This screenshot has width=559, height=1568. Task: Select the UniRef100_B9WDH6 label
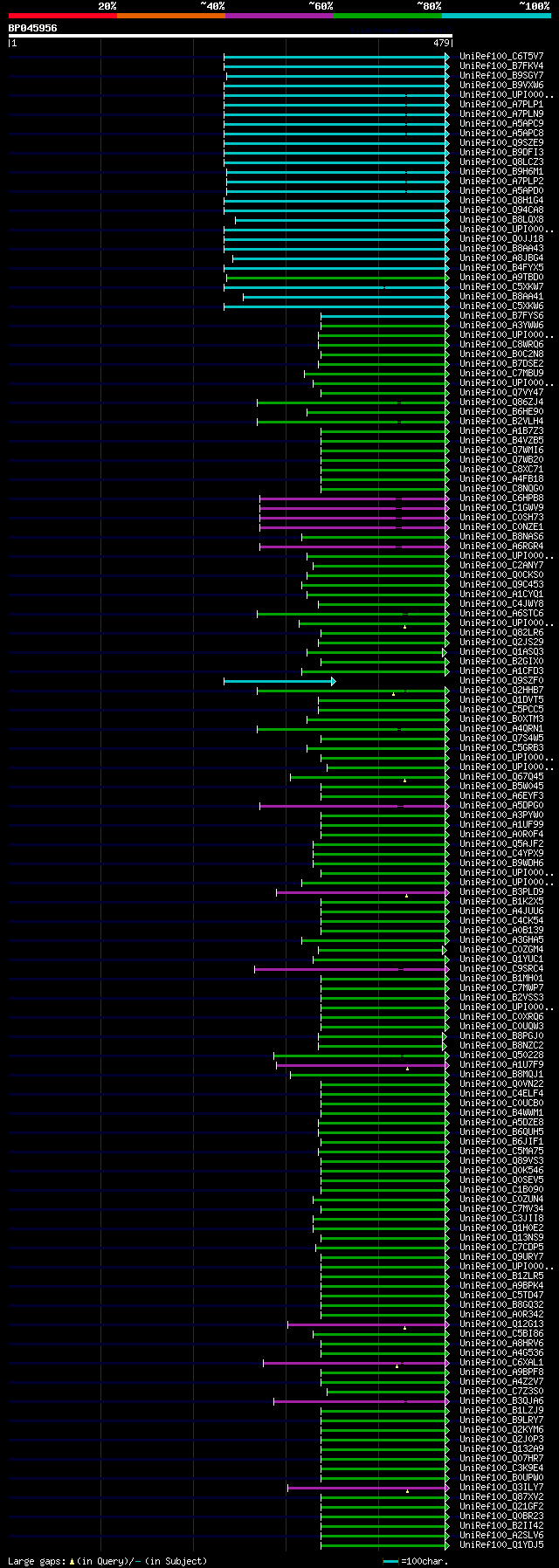click(x=501, y=863)
